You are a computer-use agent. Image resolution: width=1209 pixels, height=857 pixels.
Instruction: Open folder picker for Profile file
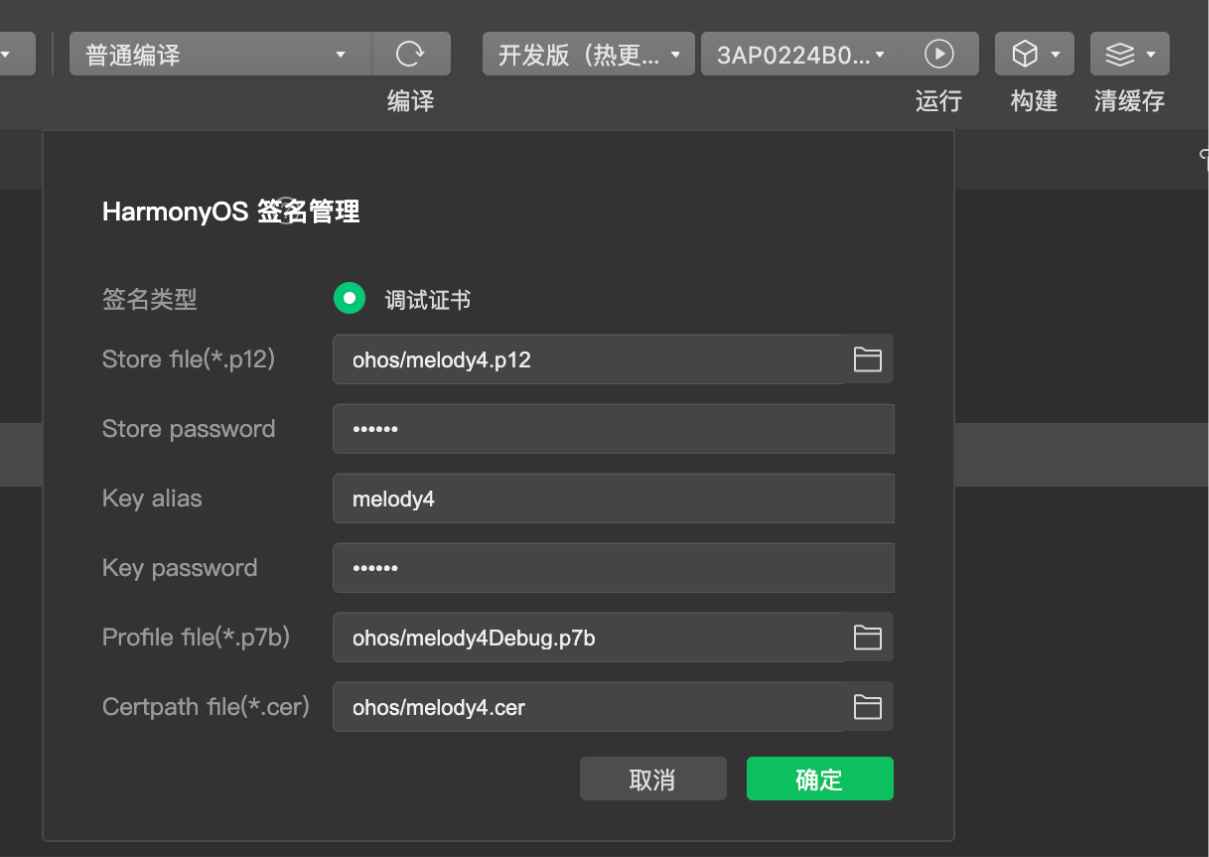pos(867,638)
